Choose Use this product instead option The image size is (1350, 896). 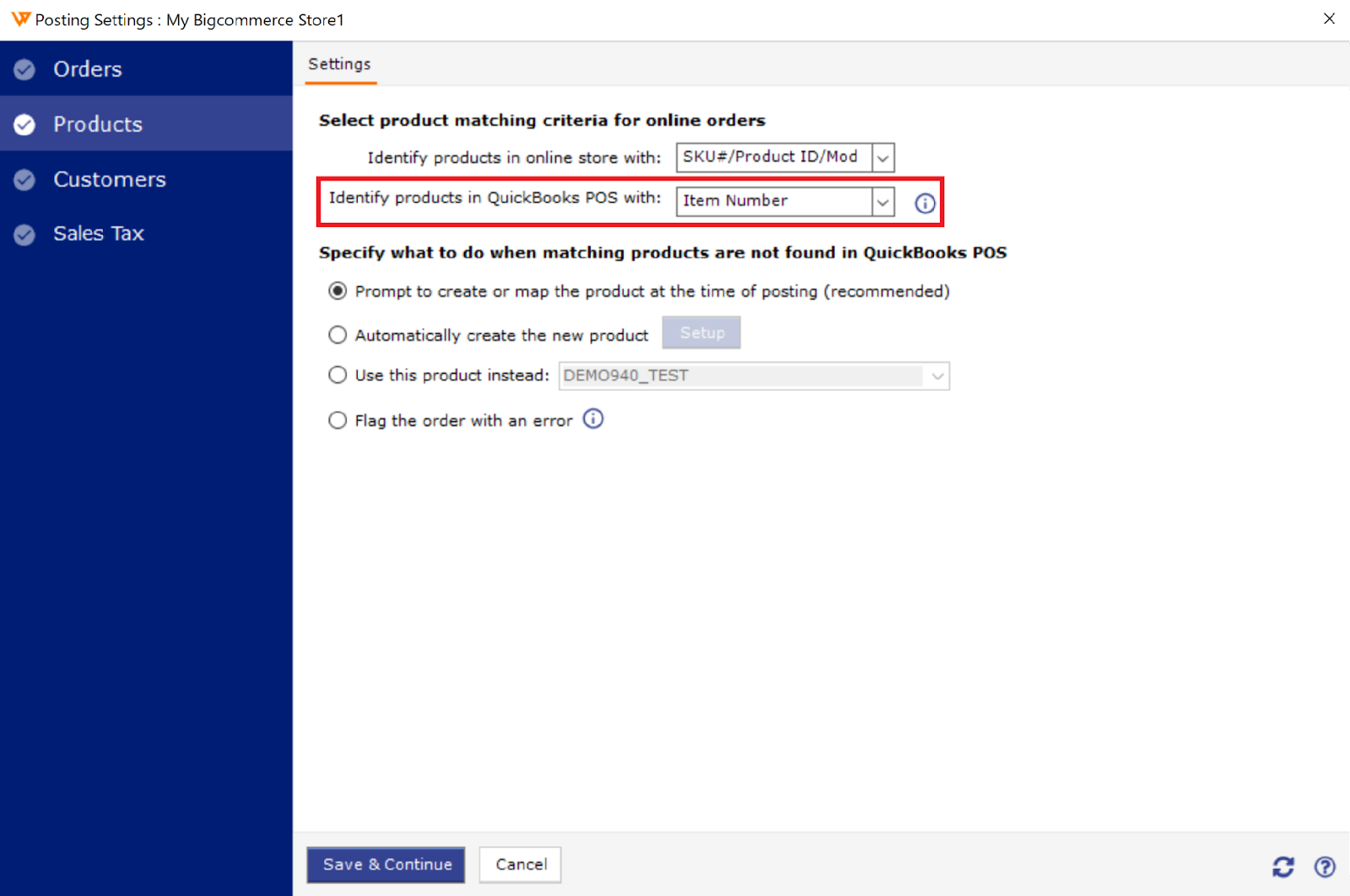coord(337,375)
